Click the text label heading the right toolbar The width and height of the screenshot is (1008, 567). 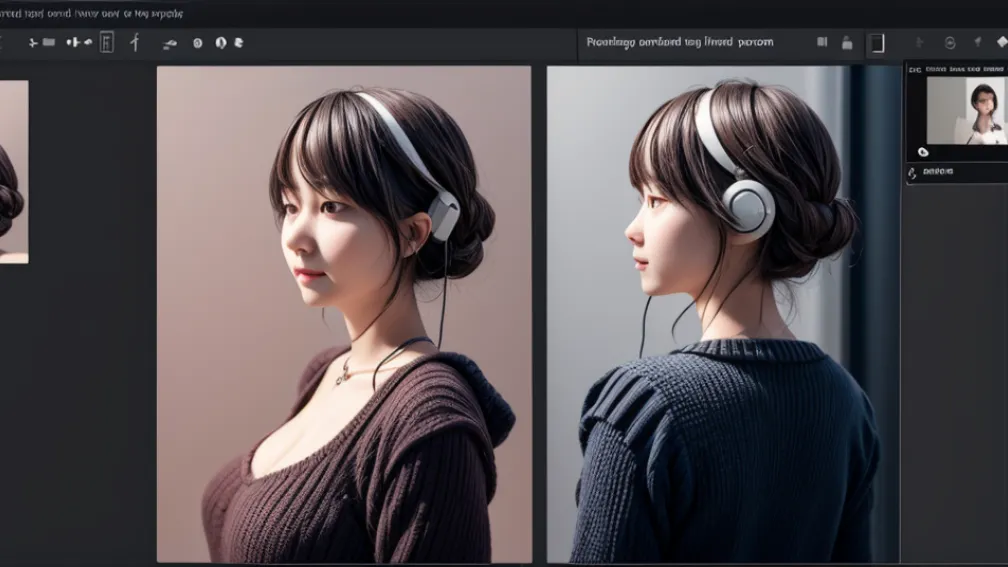pyautogui.click(x=680, y=42)
